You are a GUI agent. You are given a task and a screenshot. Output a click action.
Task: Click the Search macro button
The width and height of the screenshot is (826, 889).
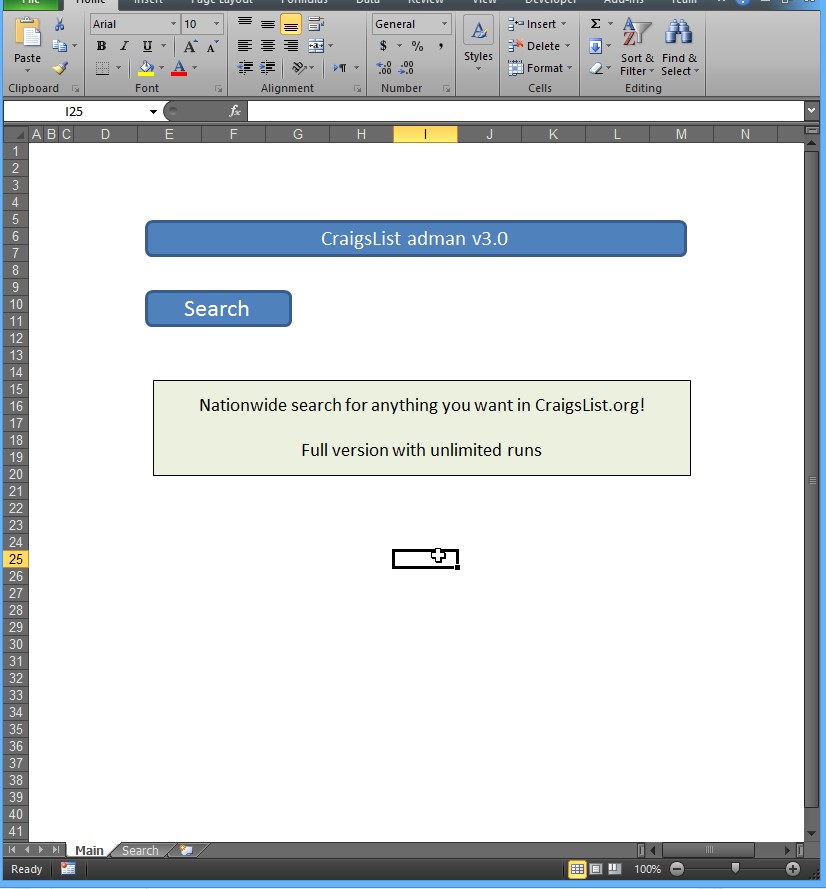[x=218, y=308]
